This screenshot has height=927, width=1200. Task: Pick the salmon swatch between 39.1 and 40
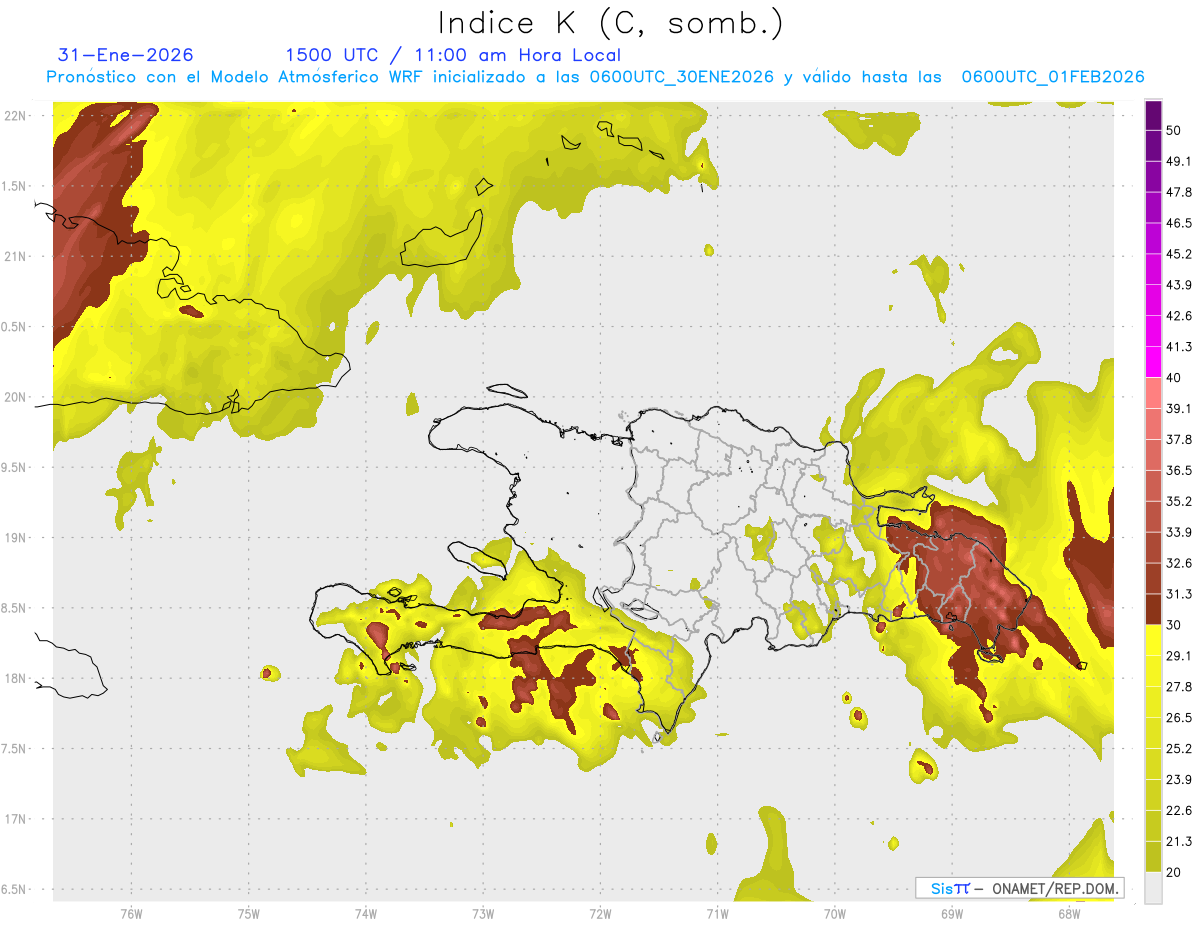click(x=1154, y=393)
